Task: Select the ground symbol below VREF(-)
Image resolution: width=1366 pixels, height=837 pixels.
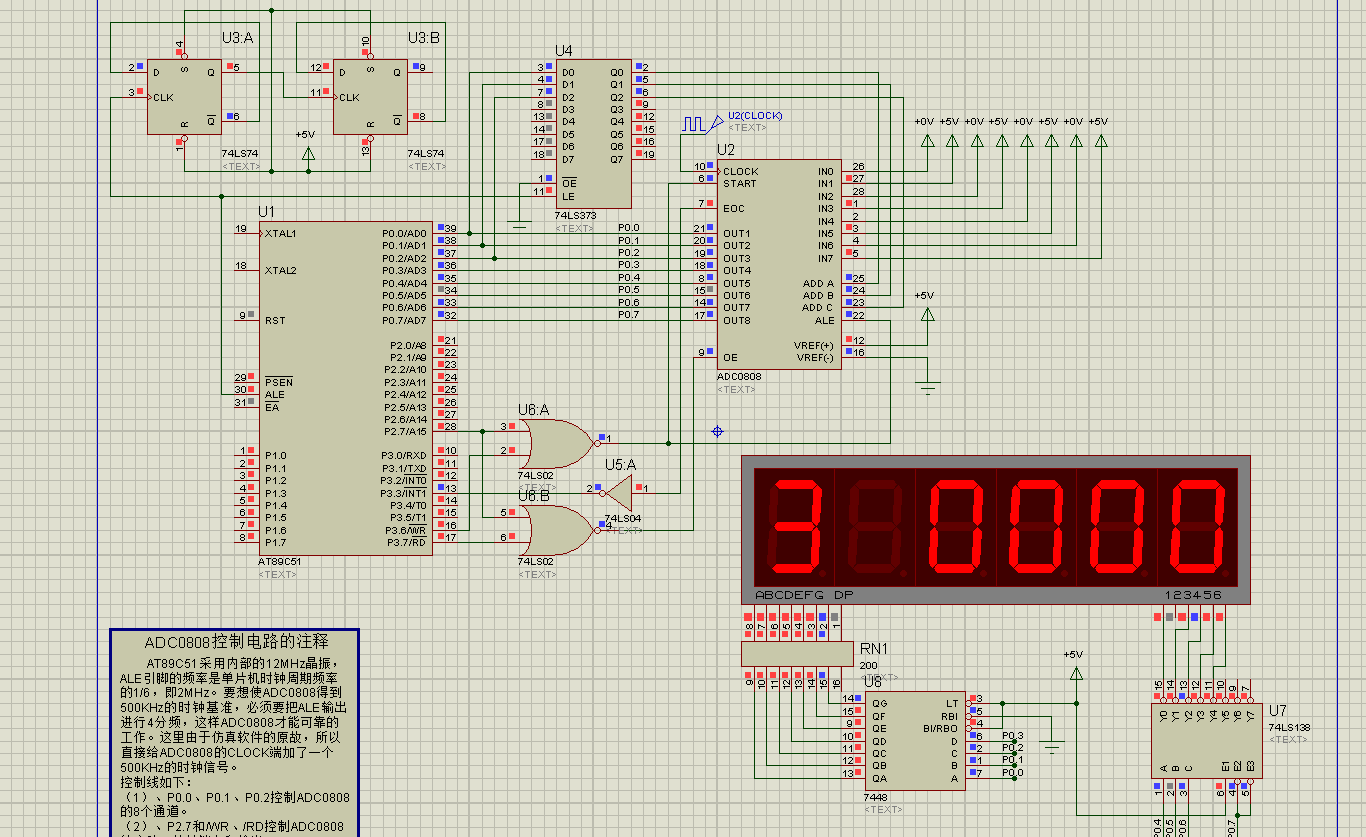Action: click(x=927, y=388)
